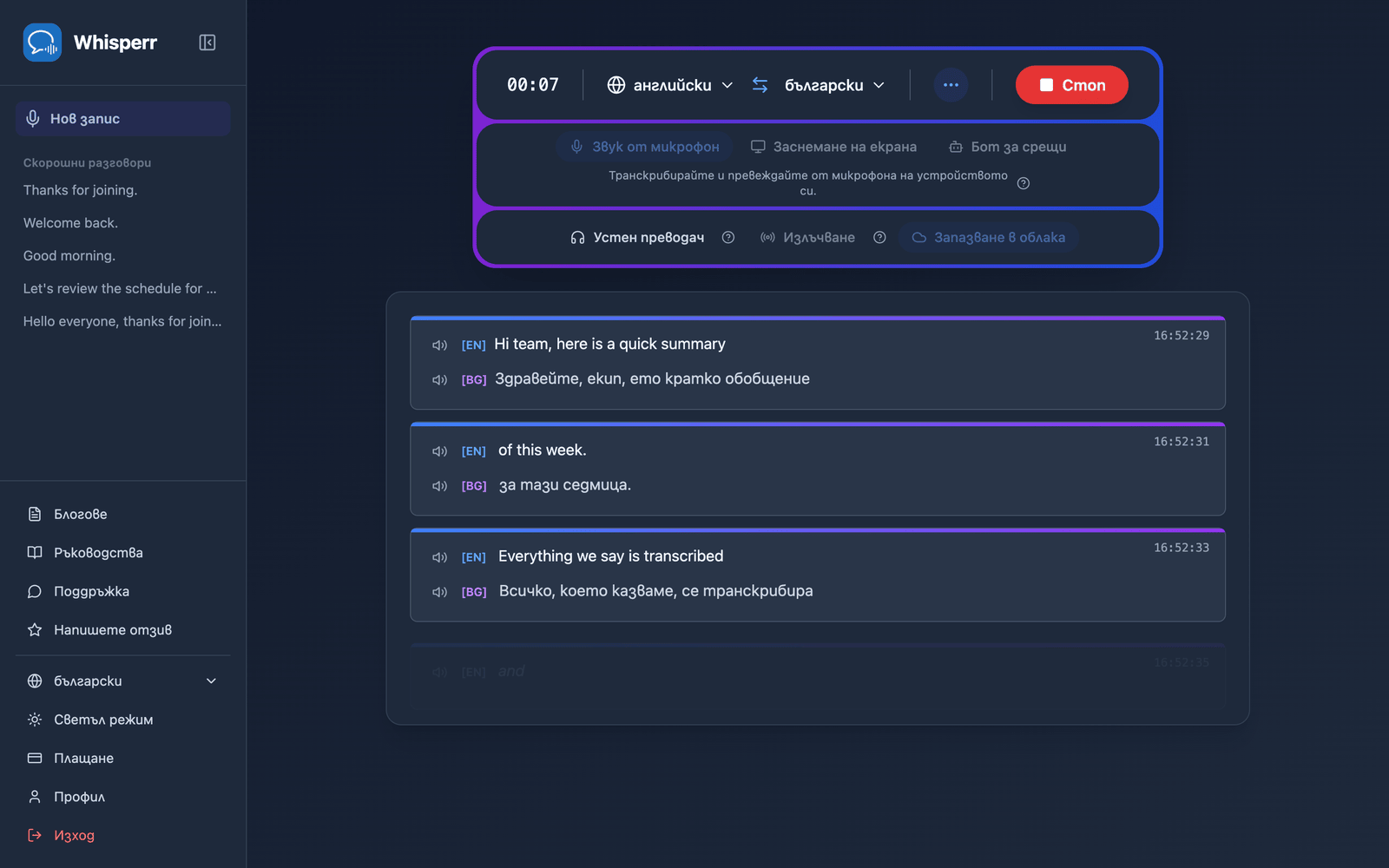Open recent conversation 'Thanks for joining.'
The height and width of the screenshot is (868, 1389).
coord(80,190)
